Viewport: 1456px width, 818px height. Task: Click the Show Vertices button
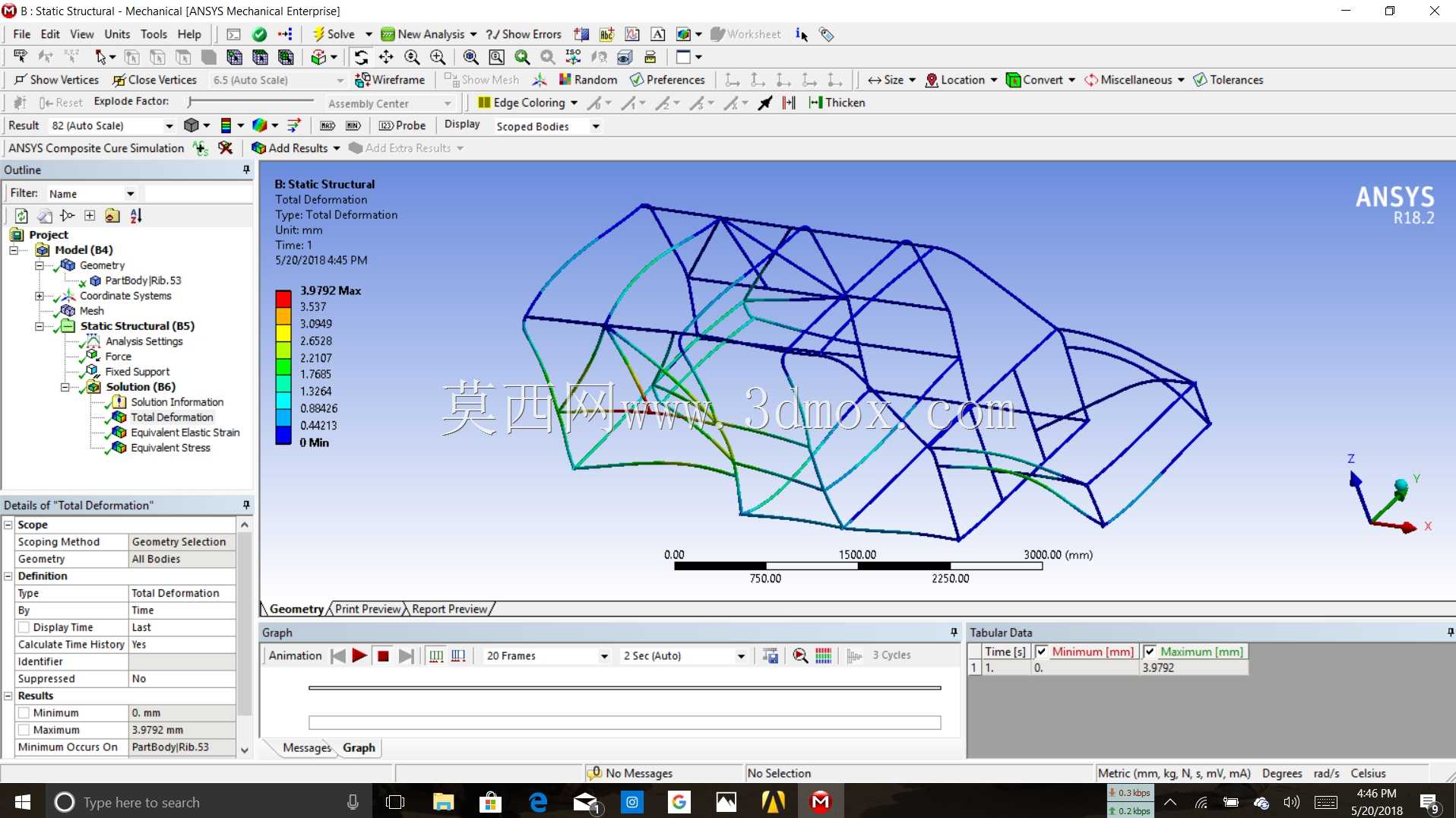(x=57, y=80)
